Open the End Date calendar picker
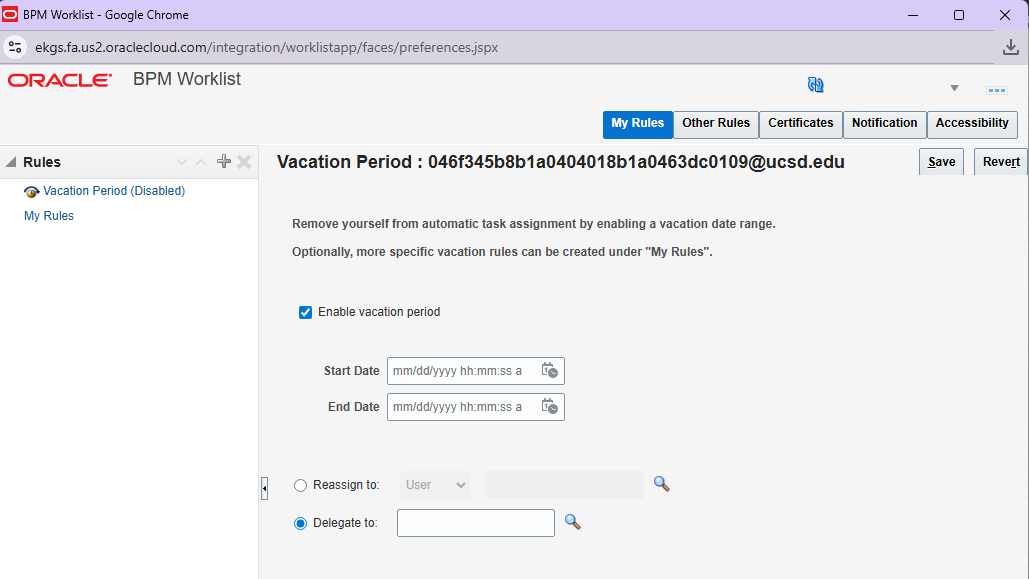The image size is (1029, 579). (x=549, y=406)
